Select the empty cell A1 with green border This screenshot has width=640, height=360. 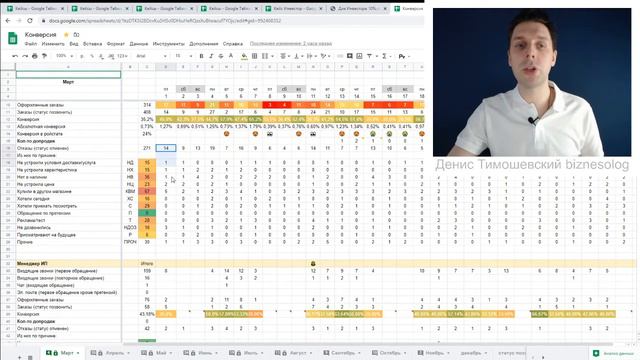coord(68,74)
